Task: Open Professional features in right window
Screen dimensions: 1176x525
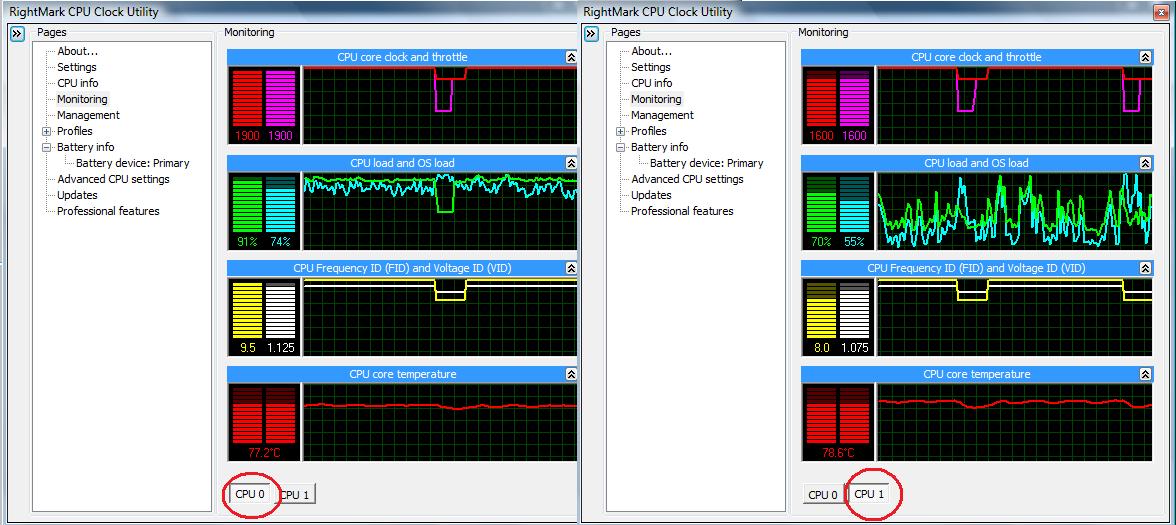Action: [x=682, y=211]
